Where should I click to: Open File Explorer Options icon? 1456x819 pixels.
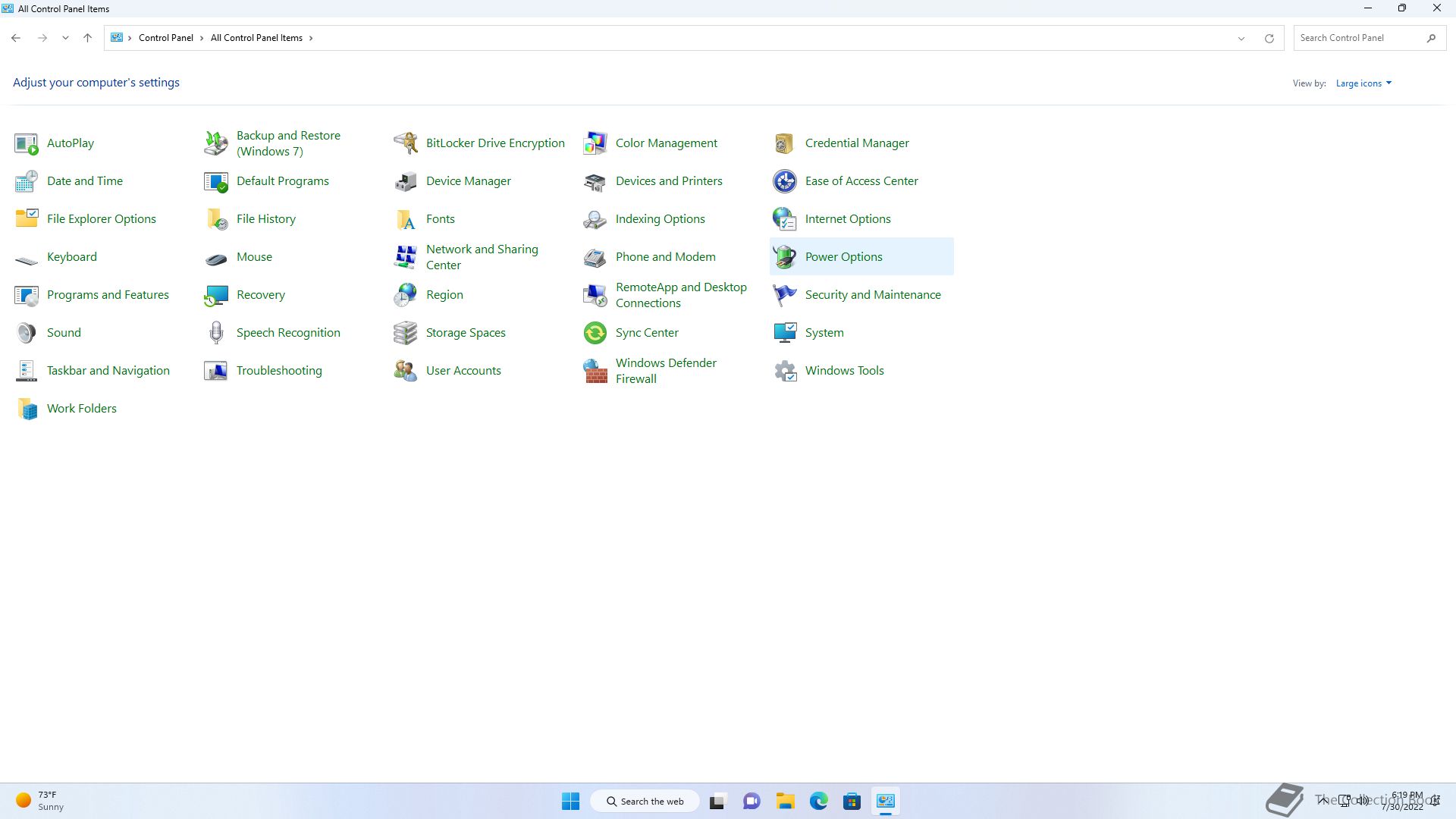click(27, 219)
